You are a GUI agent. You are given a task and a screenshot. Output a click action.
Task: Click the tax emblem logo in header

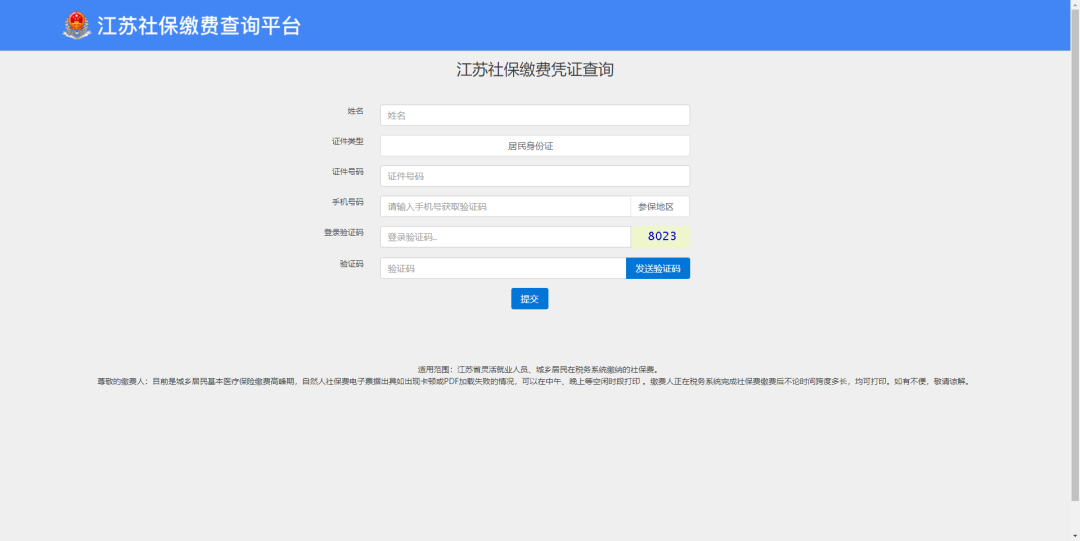pos(76,25)
